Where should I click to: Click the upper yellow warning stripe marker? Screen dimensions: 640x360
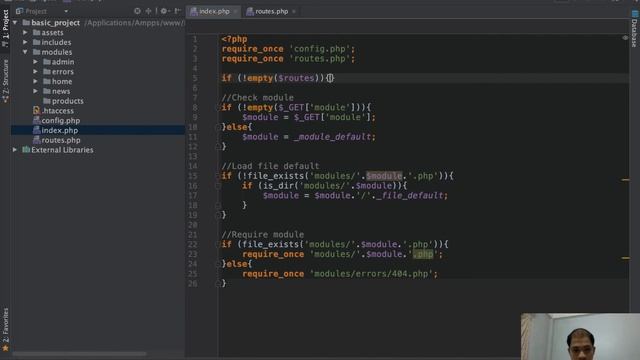point(625,180)
